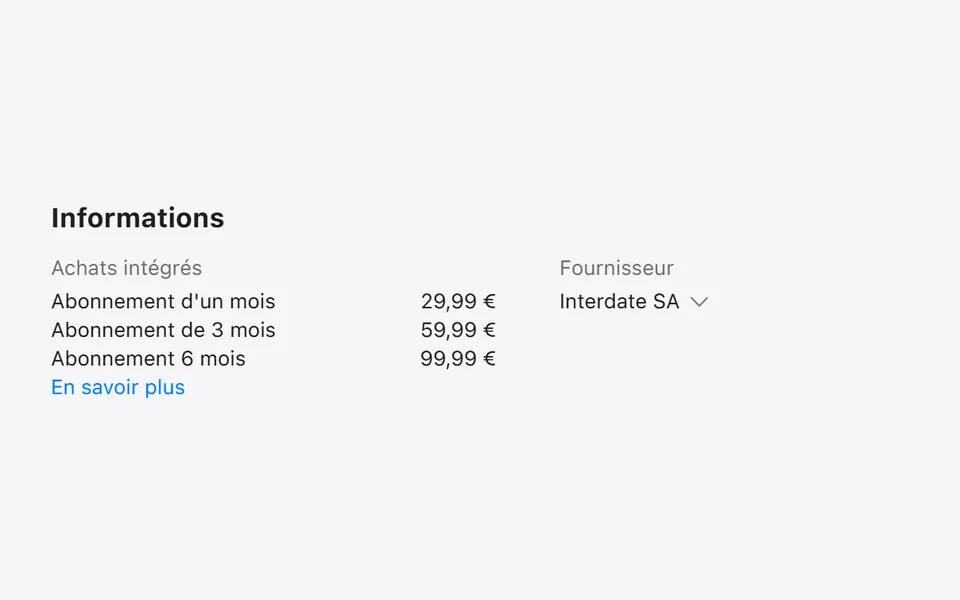Click the Informations section heading

138,218
